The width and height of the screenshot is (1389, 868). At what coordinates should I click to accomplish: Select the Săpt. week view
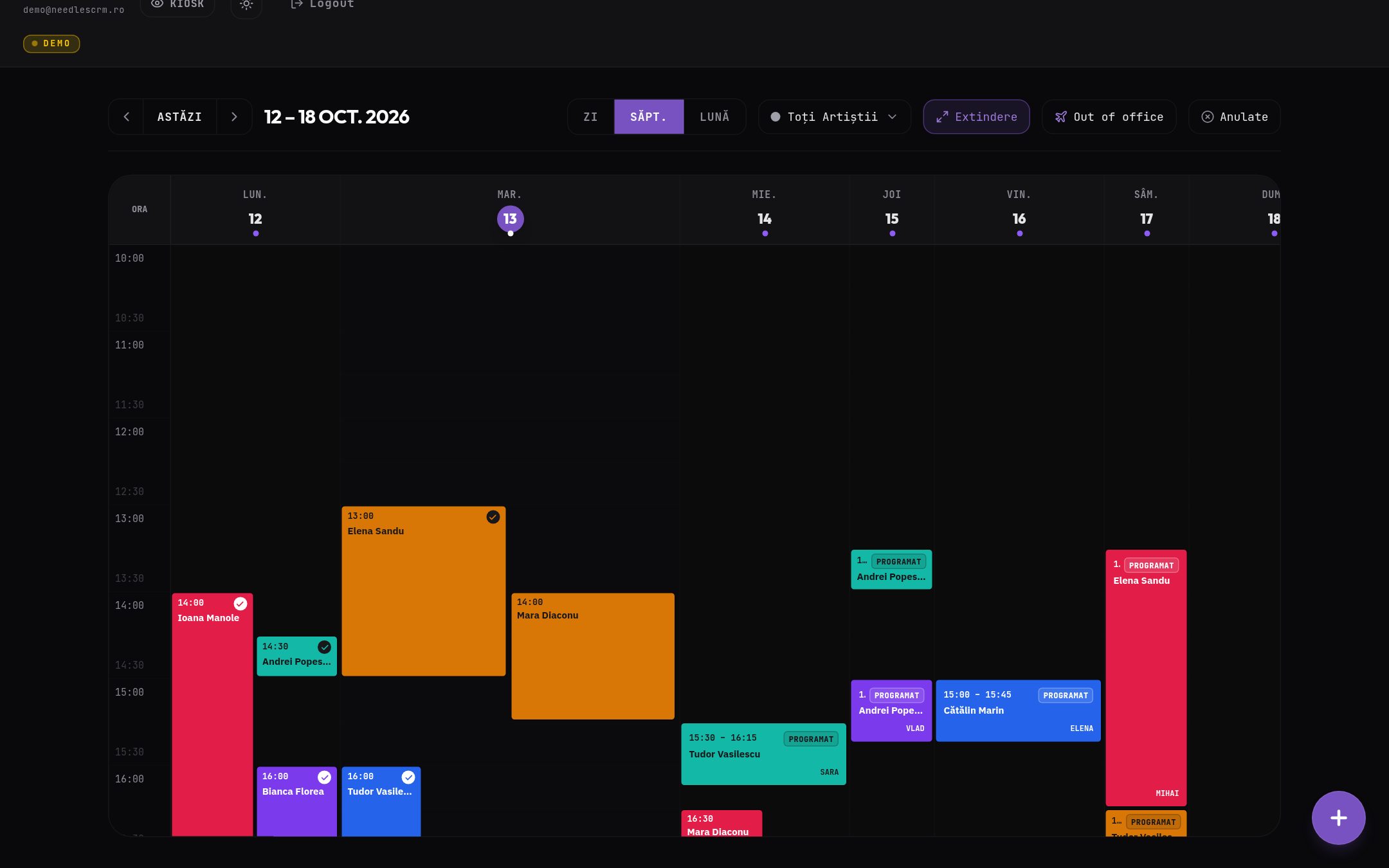pyautogui.click(x=648, y=116)
